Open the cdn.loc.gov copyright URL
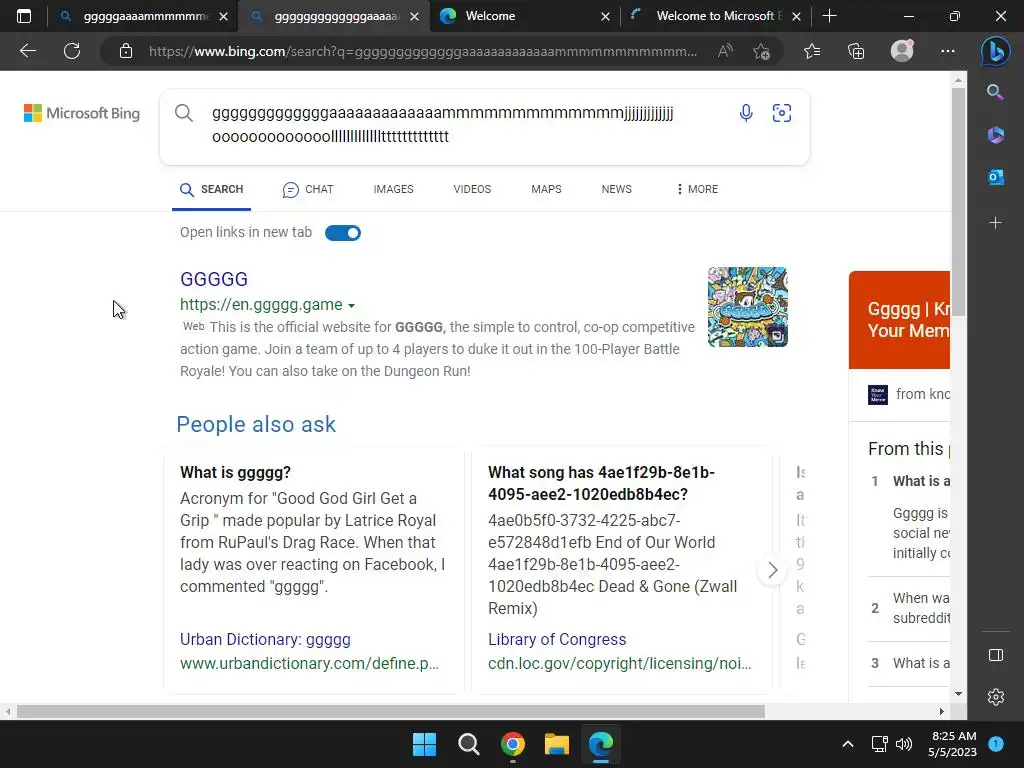The width and height of the screenshot is (1024, 768). click(x=620, y=664)
